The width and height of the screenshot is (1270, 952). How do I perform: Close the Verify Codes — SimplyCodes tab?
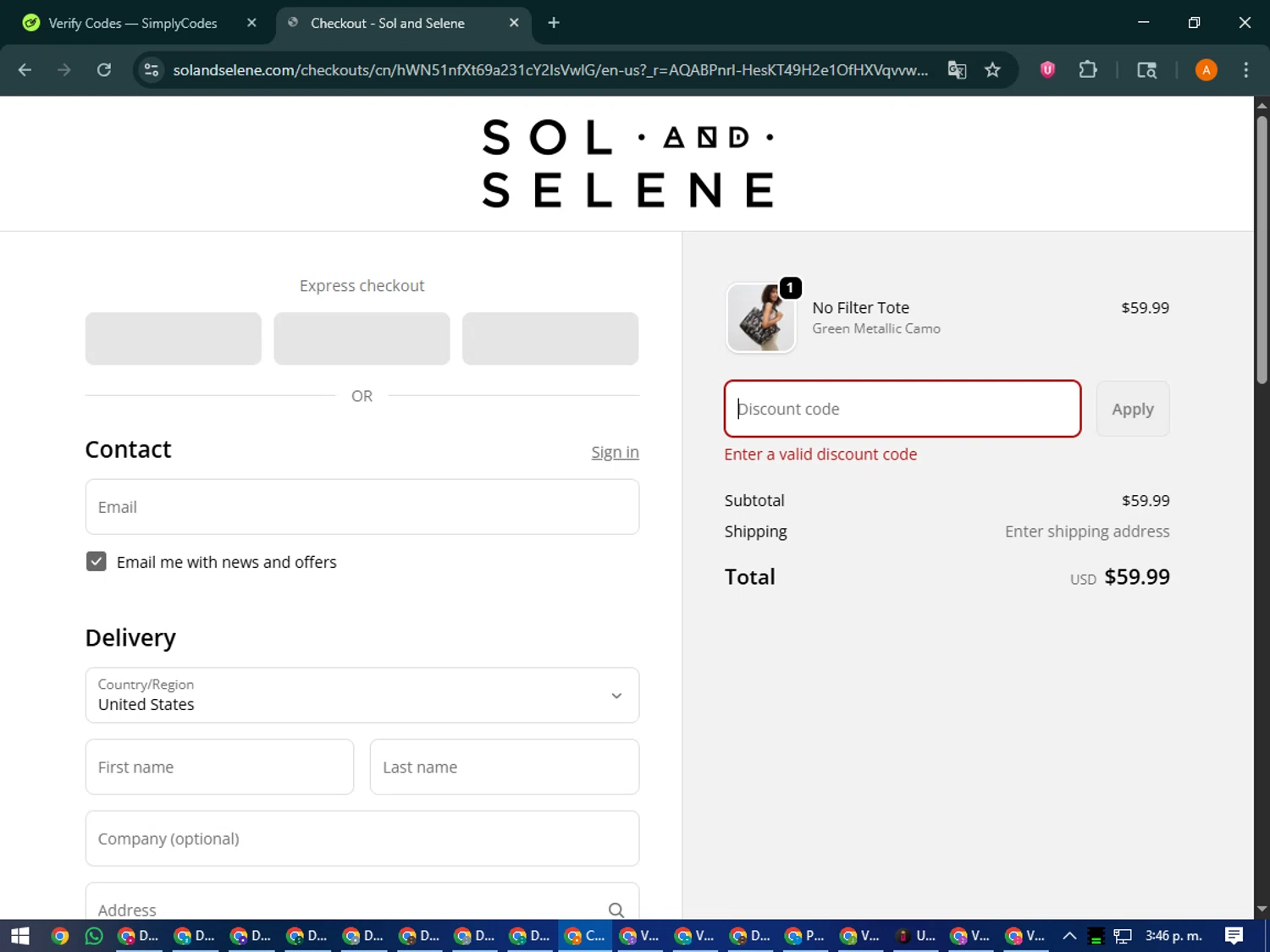[251, 23]
